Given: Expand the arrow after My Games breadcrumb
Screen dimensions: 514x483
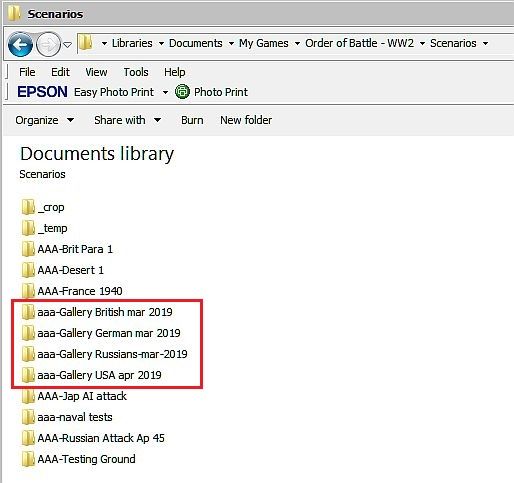Looking at the screenshot, I should click(x=297, y=44).
